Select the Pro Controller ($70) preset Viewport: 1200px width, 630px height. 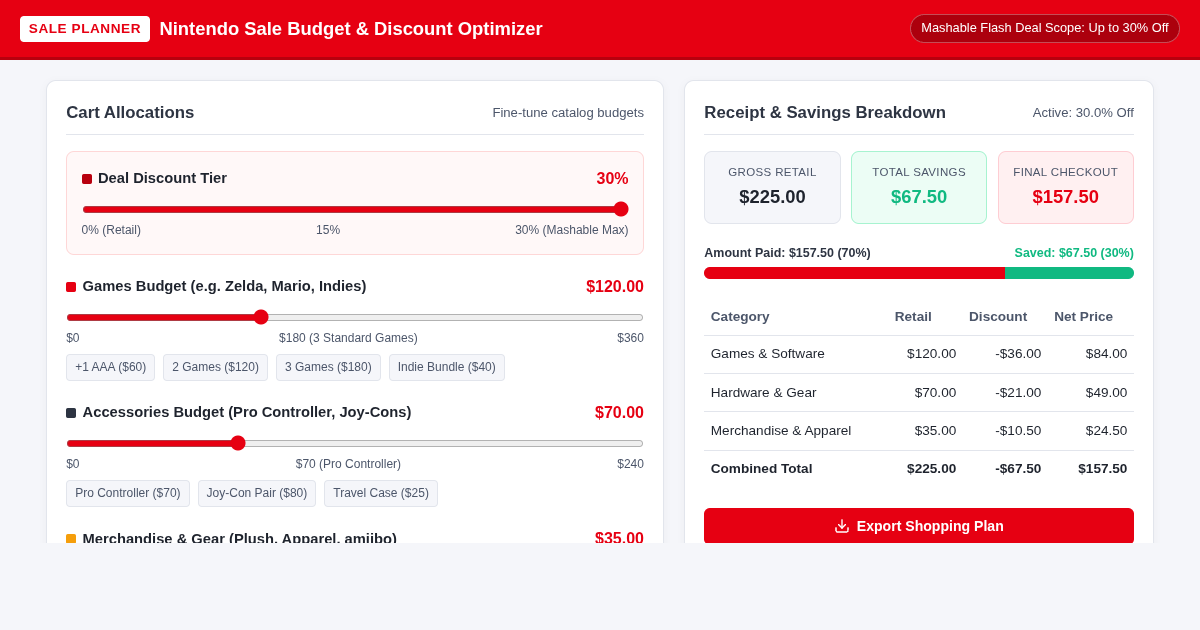[x=128, y=493]
